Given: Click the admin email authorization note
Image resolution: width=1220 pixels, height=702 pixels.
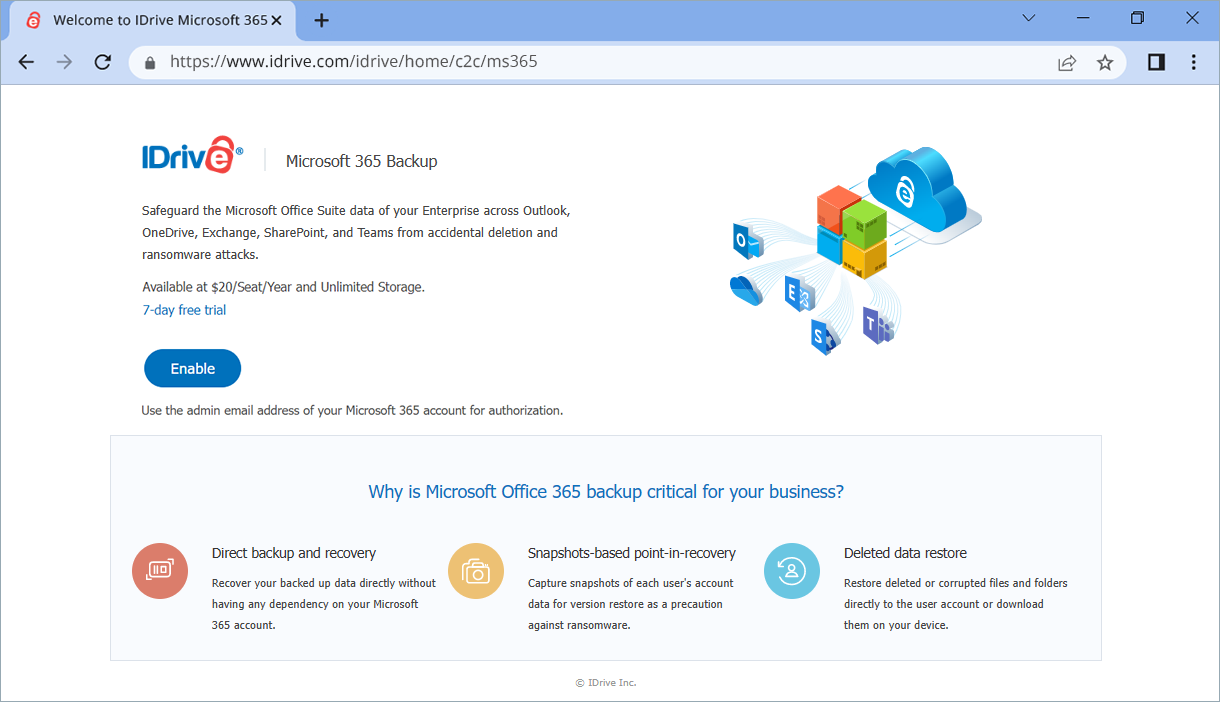Looking at the screenshot, I should (352, 410).
